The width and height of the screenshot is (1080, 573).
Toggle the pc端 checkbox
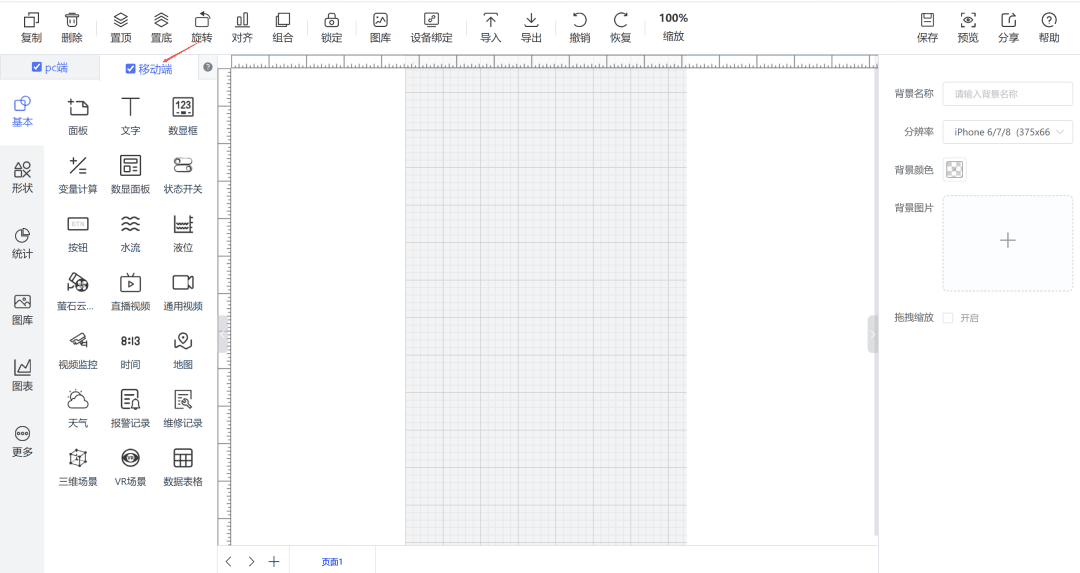[x=37, y=67]
